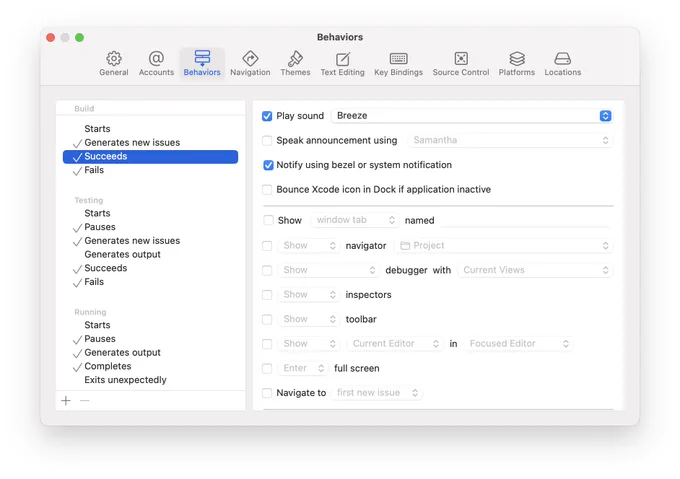680x479 pixels.
Task: Check the navigator row checkbox
Action: 267,246
